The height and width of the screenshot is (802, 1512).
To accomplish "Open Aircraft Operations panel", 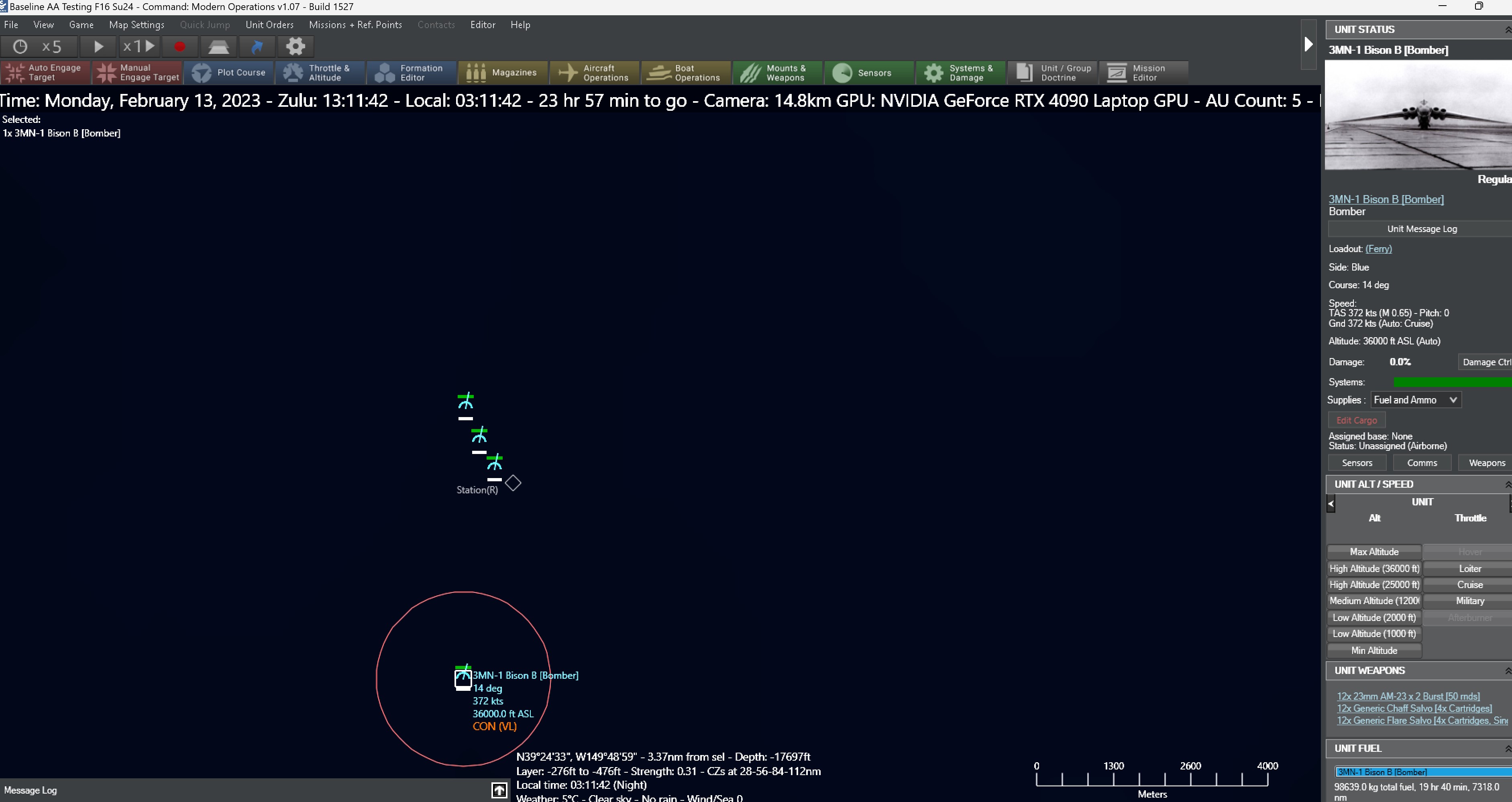I will [x=595, y=73].
